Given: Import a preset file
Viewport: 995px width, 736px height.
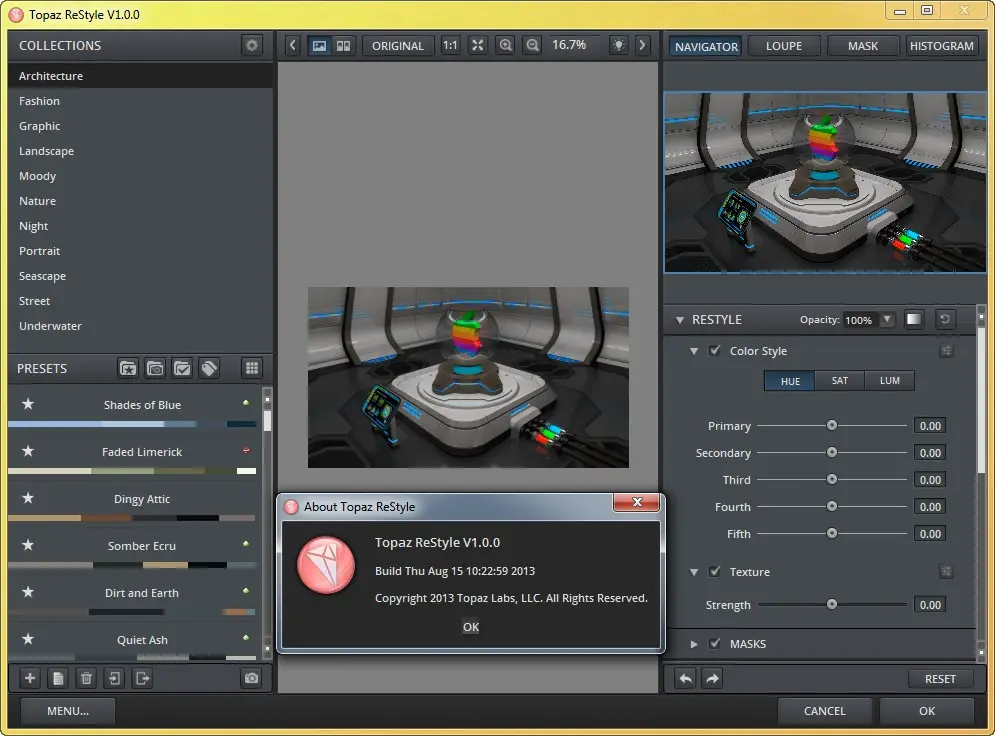Looking at the screenshot, I should pyautogui.click(x=114, y=678).
